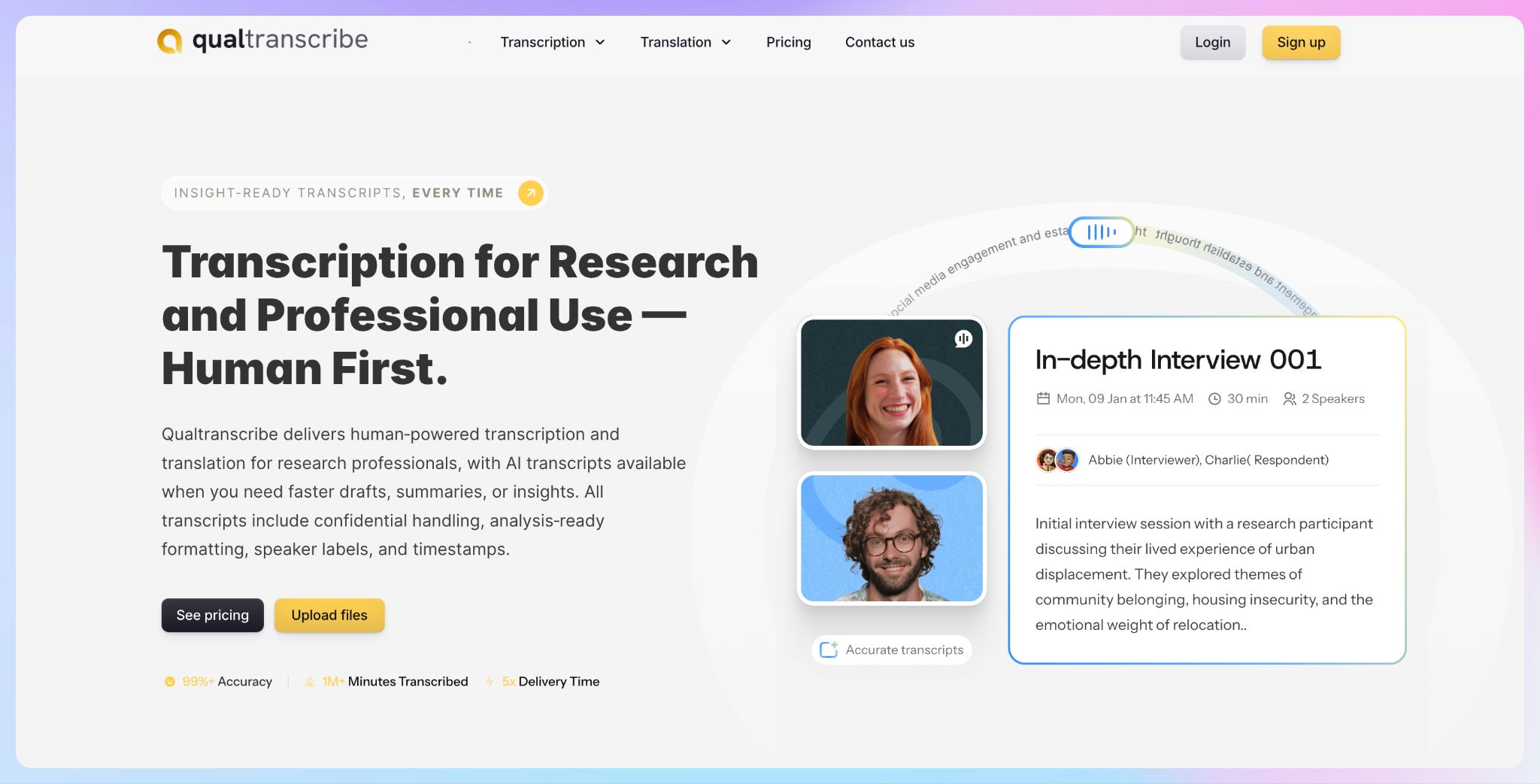
Task: Click the audio waveform pill icon
Action: [x=1102, y=232]
